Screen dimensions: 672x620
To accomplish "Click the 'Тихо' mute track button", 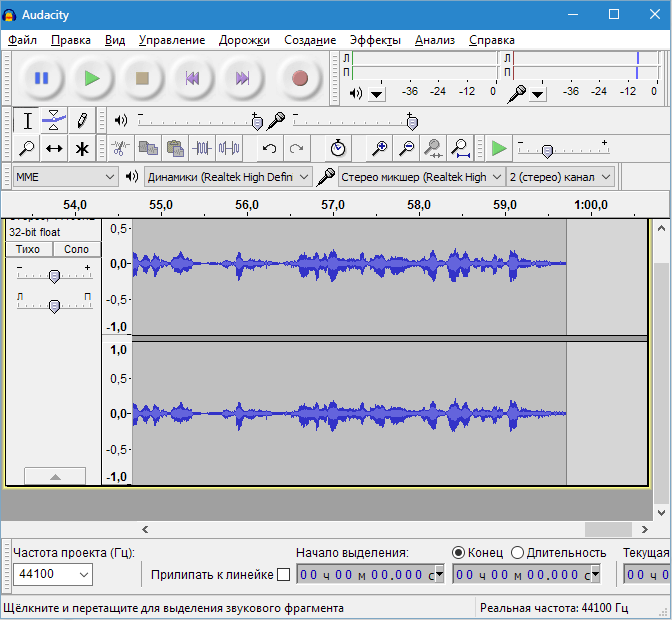I will [29, 249].
